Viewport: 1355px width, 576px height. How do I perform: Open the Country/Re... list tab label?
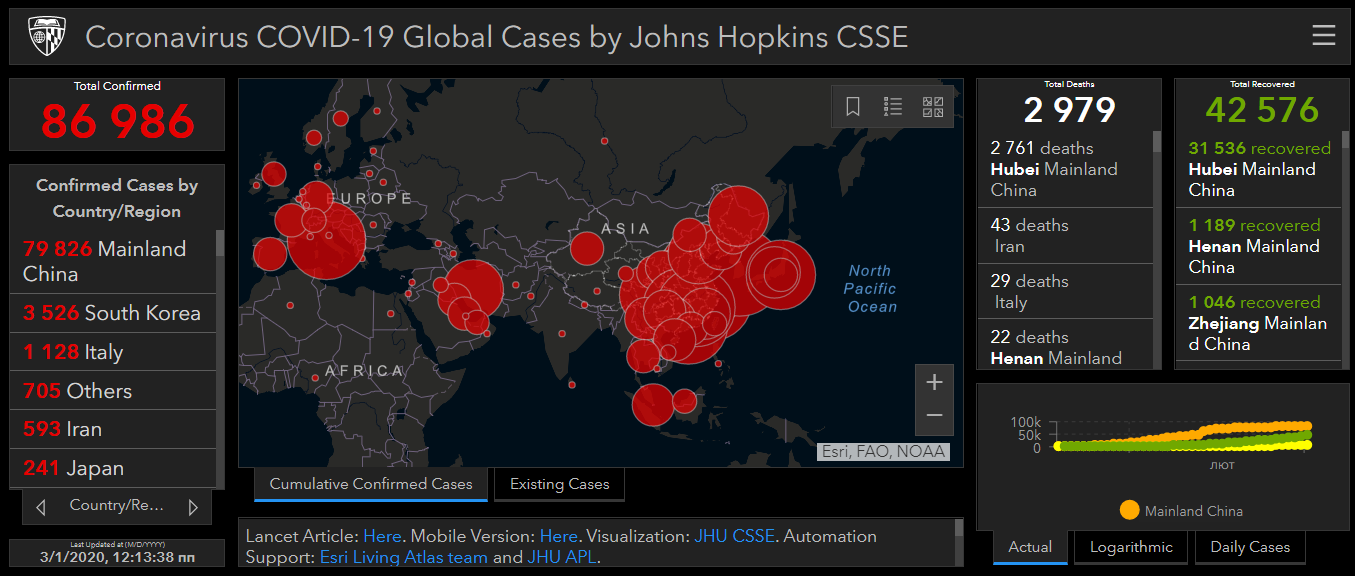click(117, 505)
